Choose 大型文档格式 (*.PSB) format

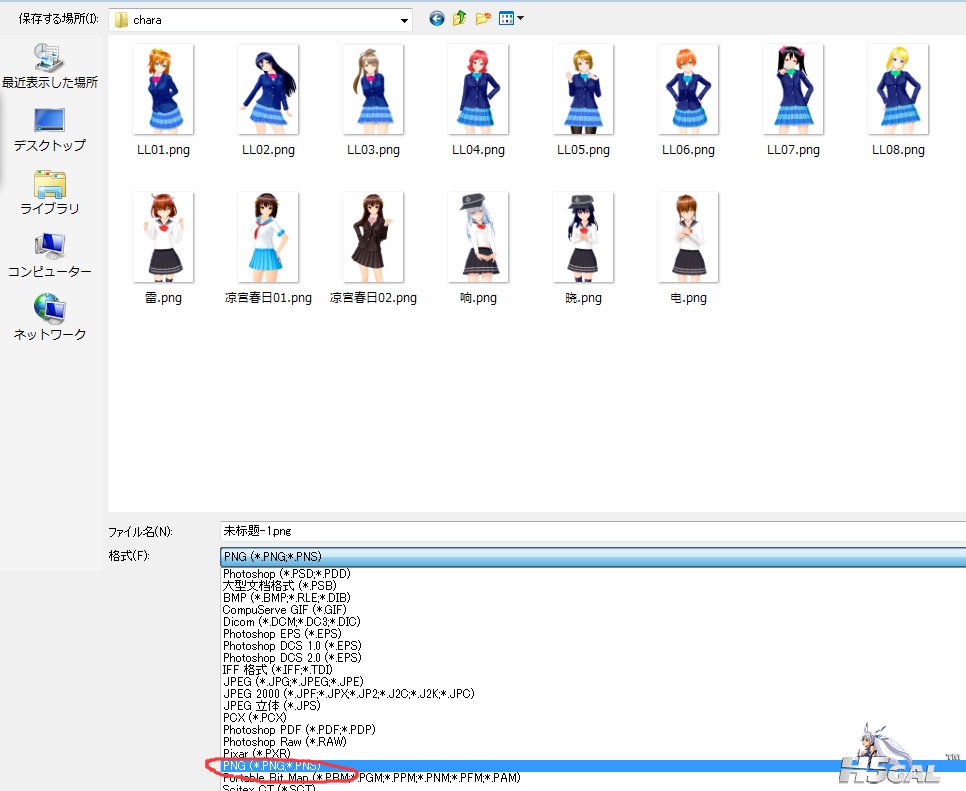pos(279,586)
